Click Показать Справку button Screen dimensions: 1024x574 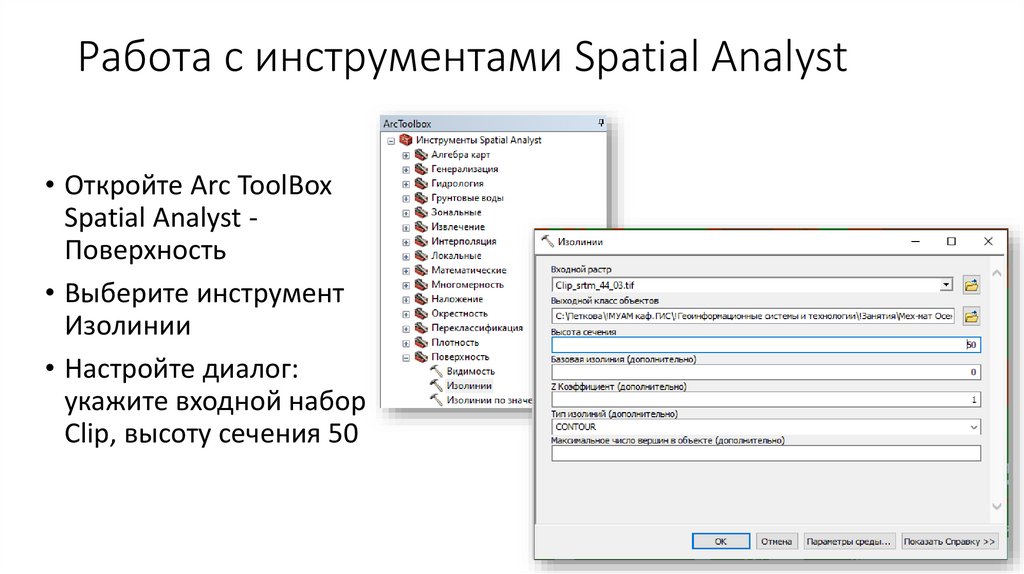(x=949, y=541)
